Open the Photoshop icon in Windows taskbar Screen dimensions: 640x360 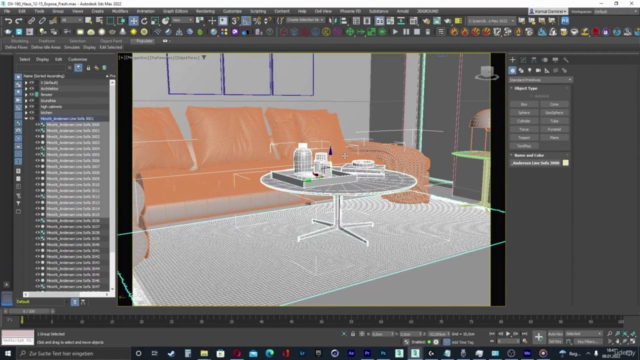pos(383,353)
